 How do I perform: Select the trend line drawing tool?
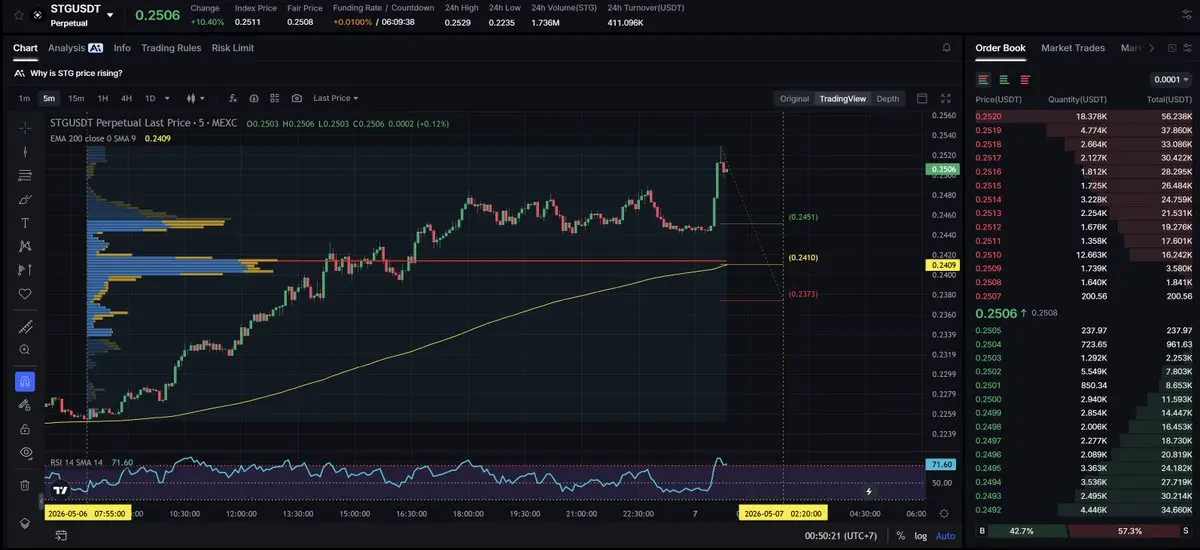tap(25, 152)
